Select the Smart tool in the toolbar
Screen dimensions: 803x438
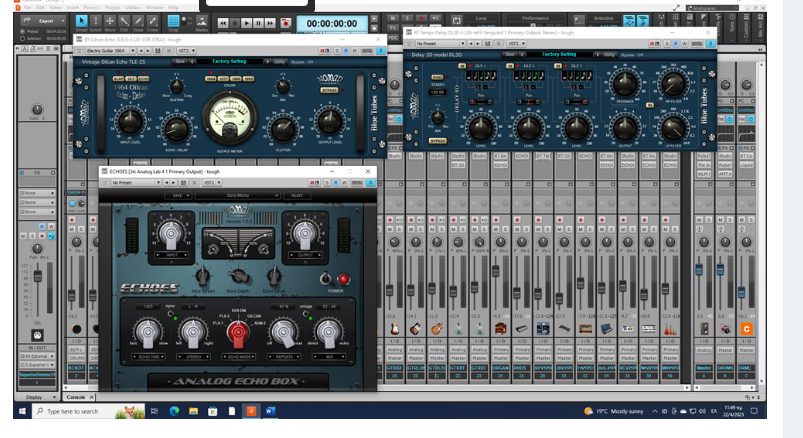81,22
